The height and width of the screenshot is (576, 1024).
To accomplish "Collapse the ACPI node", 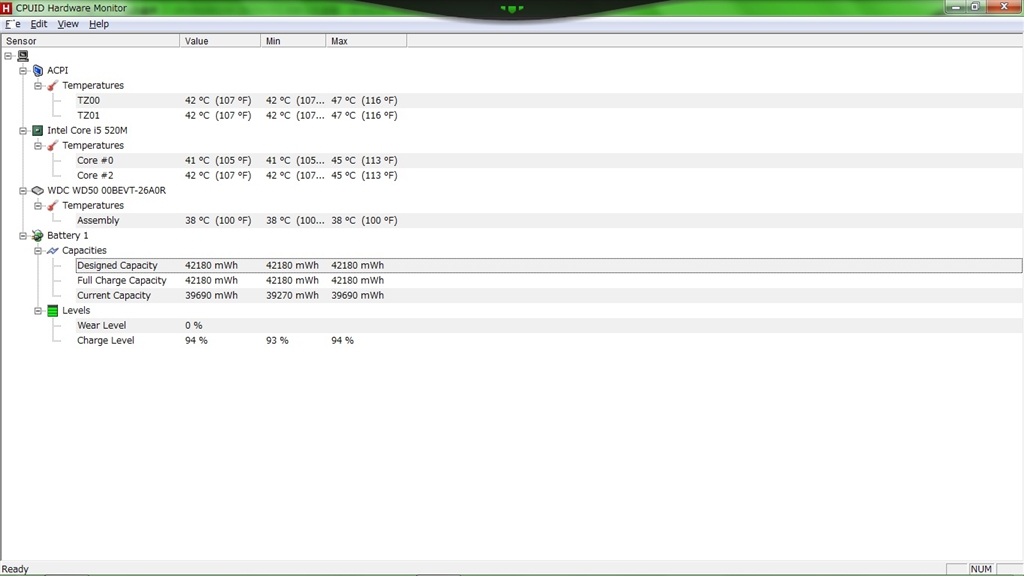I will (23, 71).
